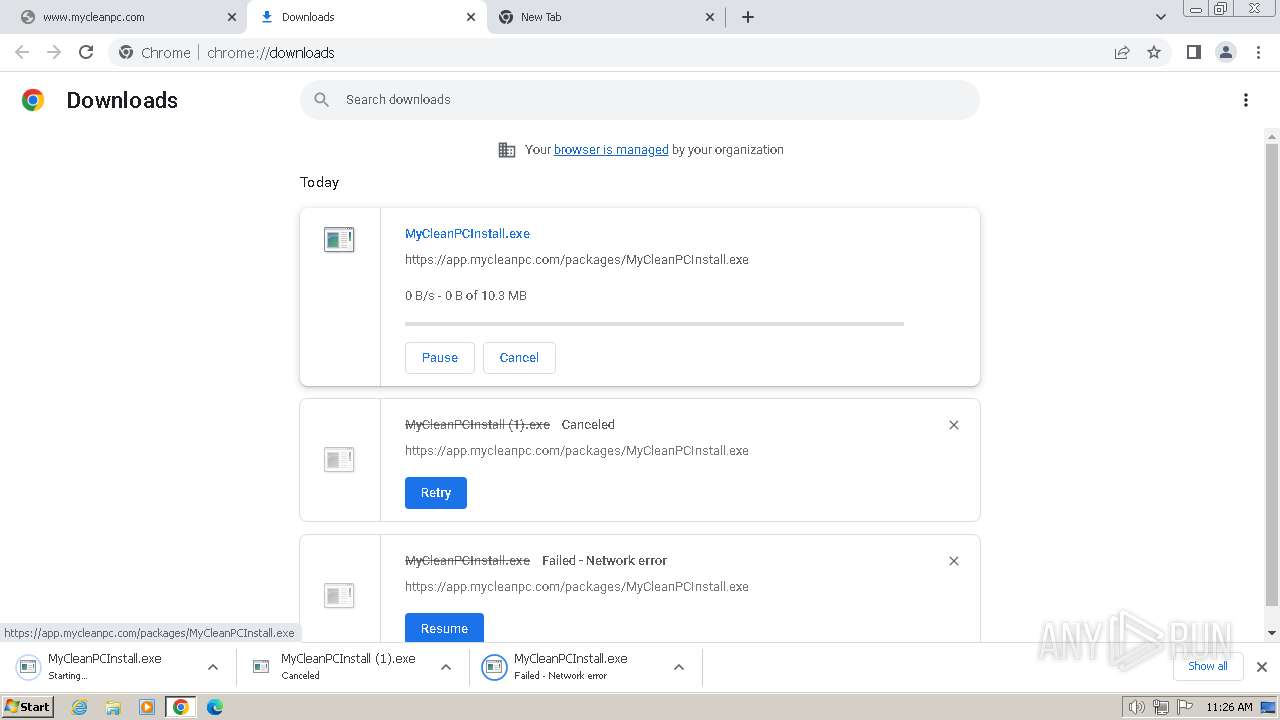Viewport: 1280px width, 720px height.
Task: Open the tab search dropdown chevron
Action: click(1161, 17)
